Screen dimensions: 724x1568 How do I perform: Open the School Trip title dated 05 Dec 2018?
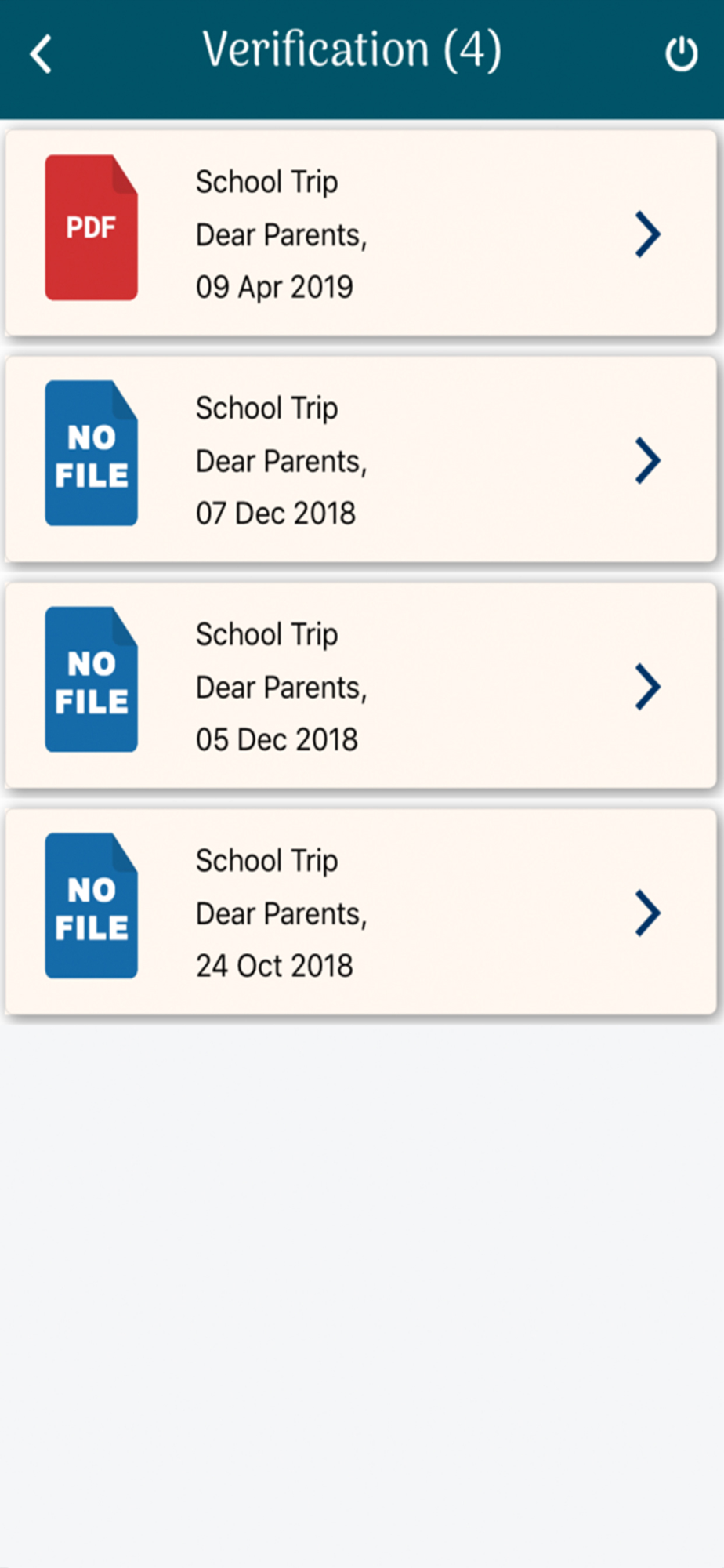[x=267, y=634]
